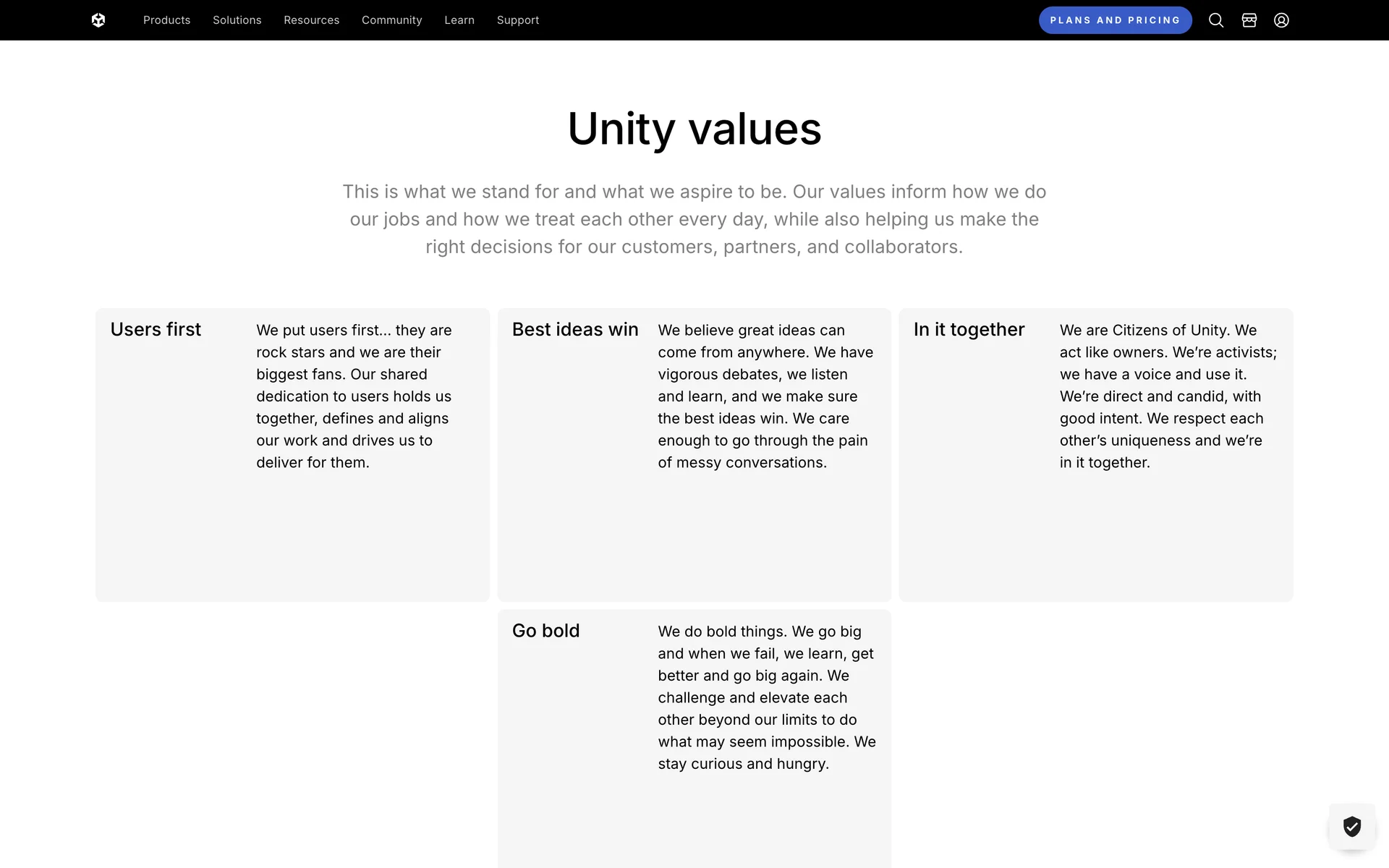Open the Community menu
Image resolution: width=1389 pixels, height=868 pixels.
pos(391,20)
